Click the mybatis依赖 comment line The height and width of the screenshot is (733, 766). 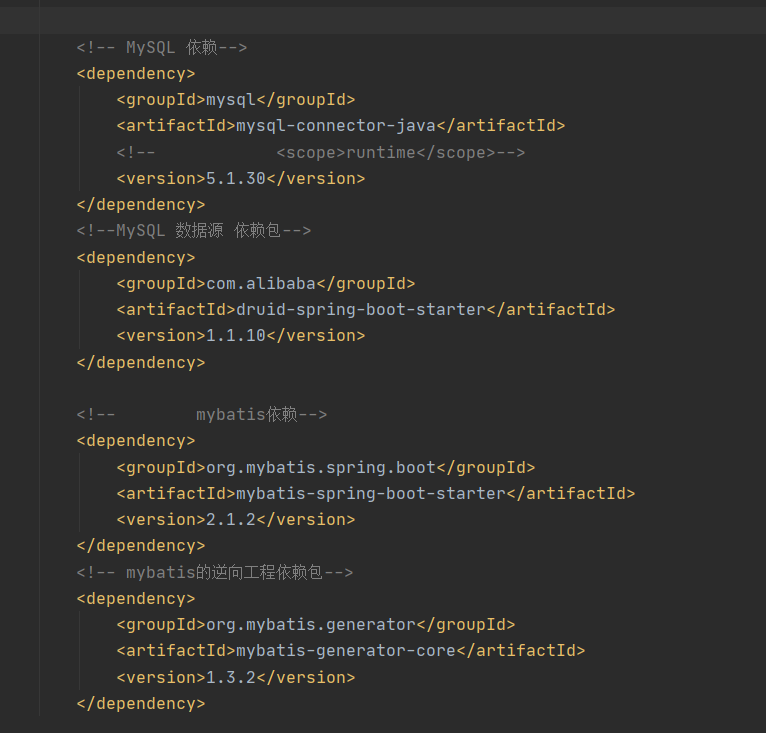[x=201, y=414]
